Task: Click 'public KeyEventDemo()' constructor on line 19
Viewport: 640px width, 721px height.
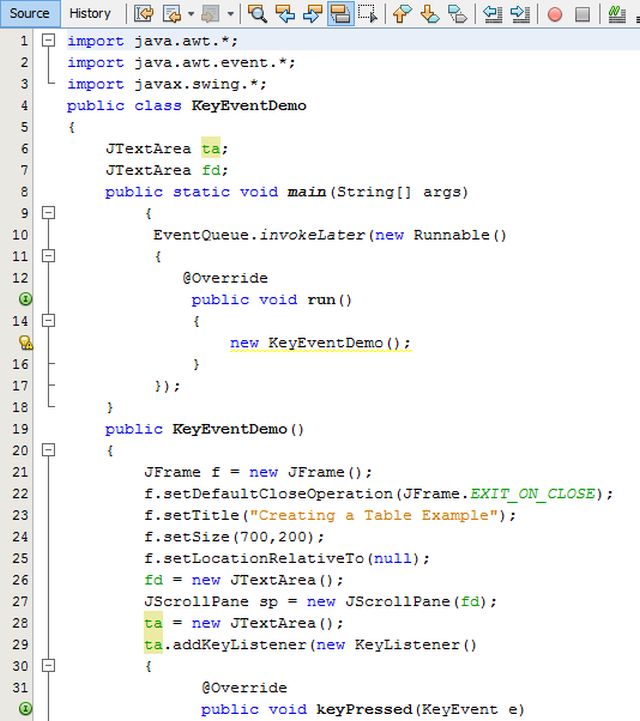Action: (x=204, y=429)
